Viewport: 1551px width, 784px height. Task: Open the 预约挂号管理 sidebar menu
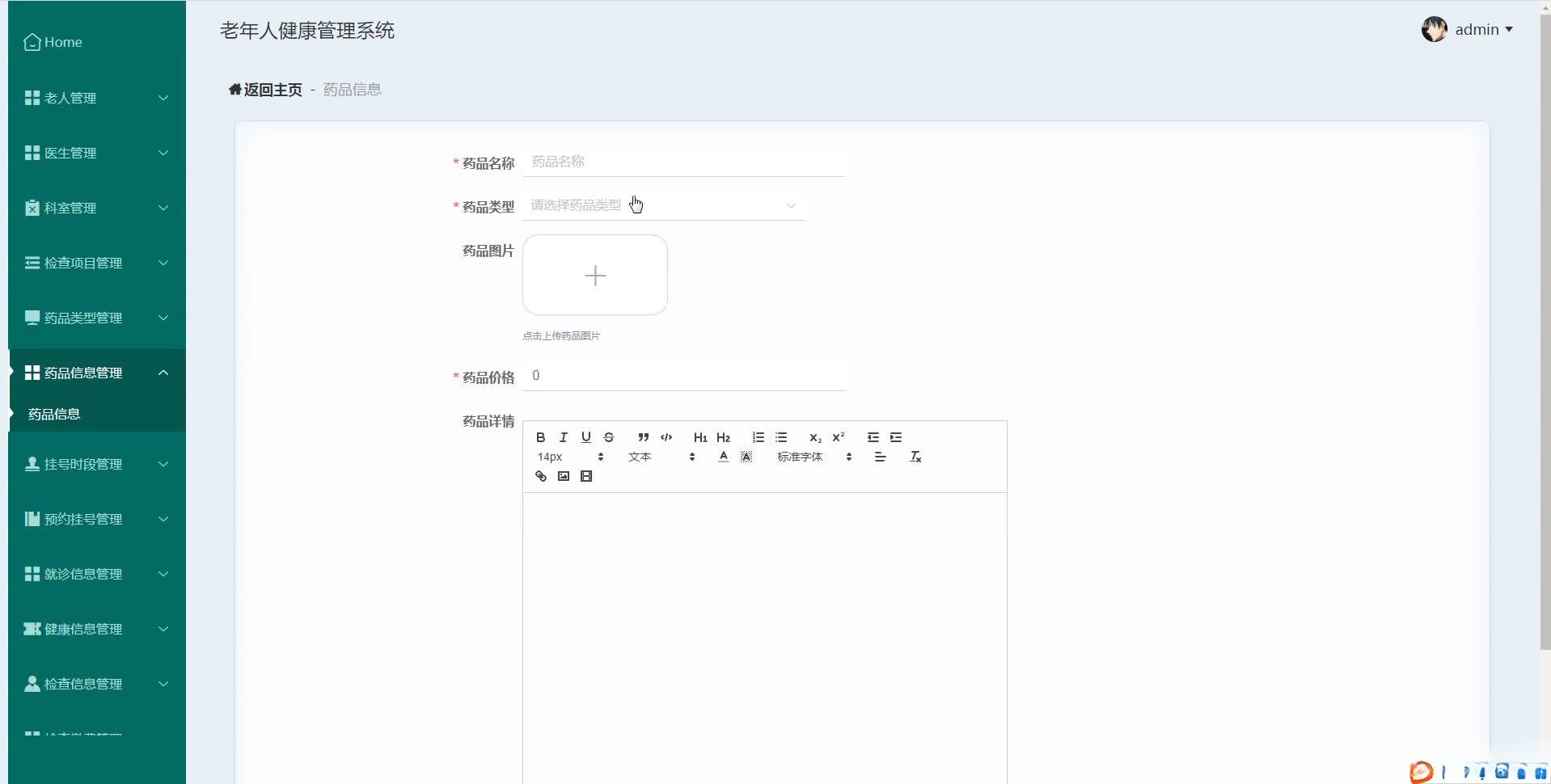pos(97,519)
